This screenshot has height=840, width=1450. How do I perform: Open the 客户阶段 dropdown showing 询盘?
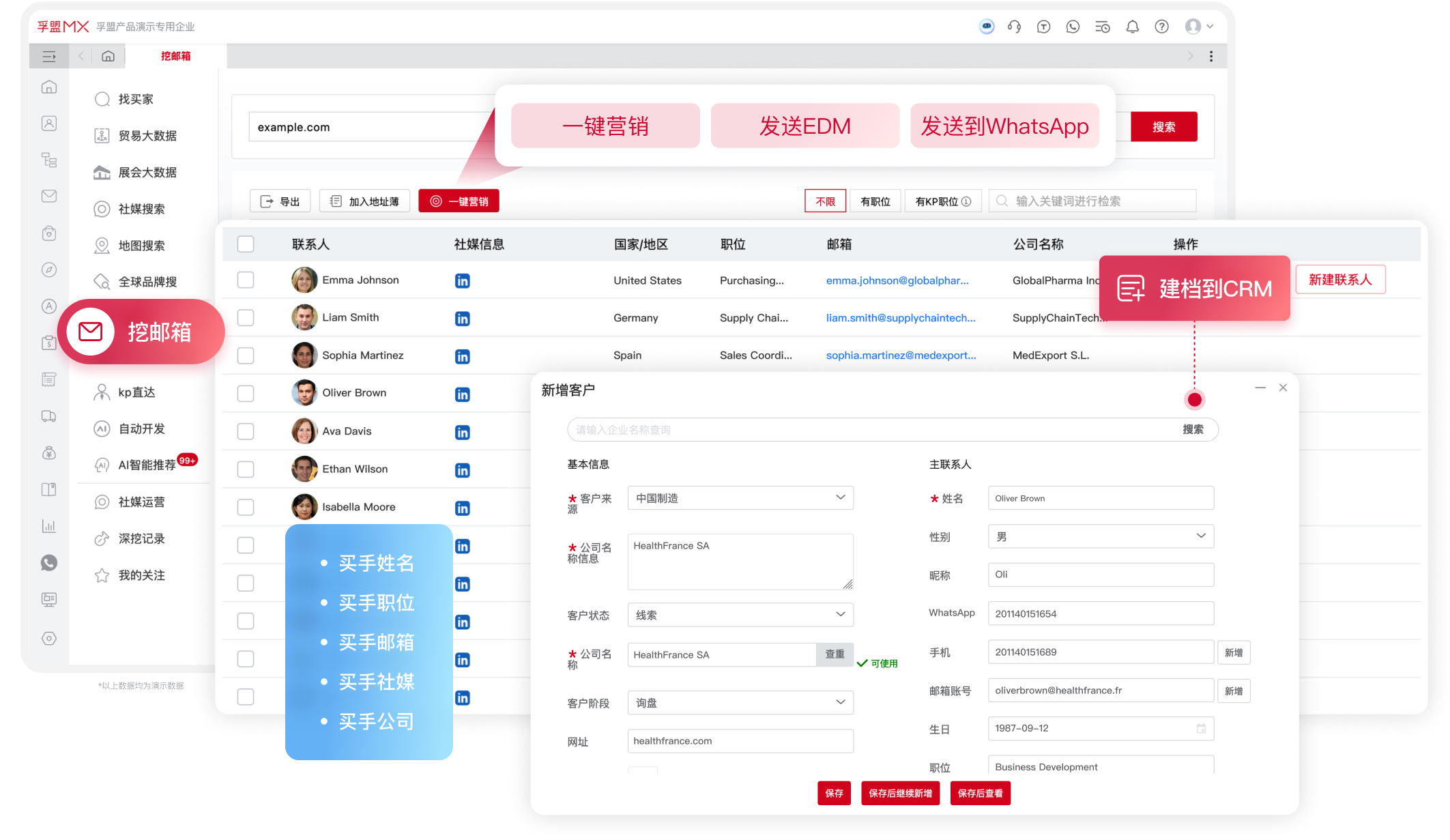tap(740, 702)
